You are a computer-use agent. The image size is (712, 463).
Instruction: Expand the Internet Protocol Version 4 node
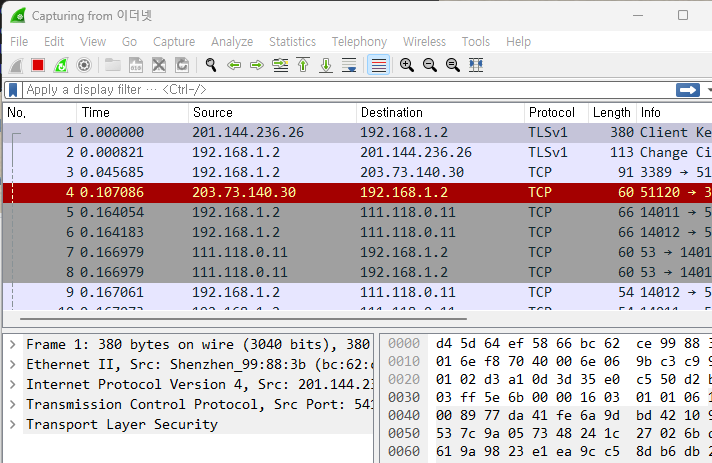12,384
